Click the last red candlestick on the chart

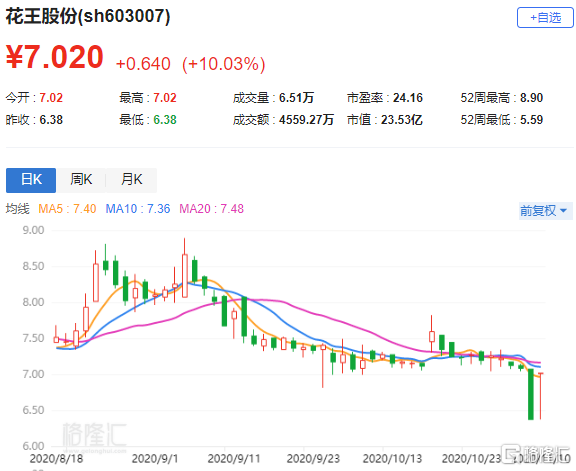tap(541, 396)
